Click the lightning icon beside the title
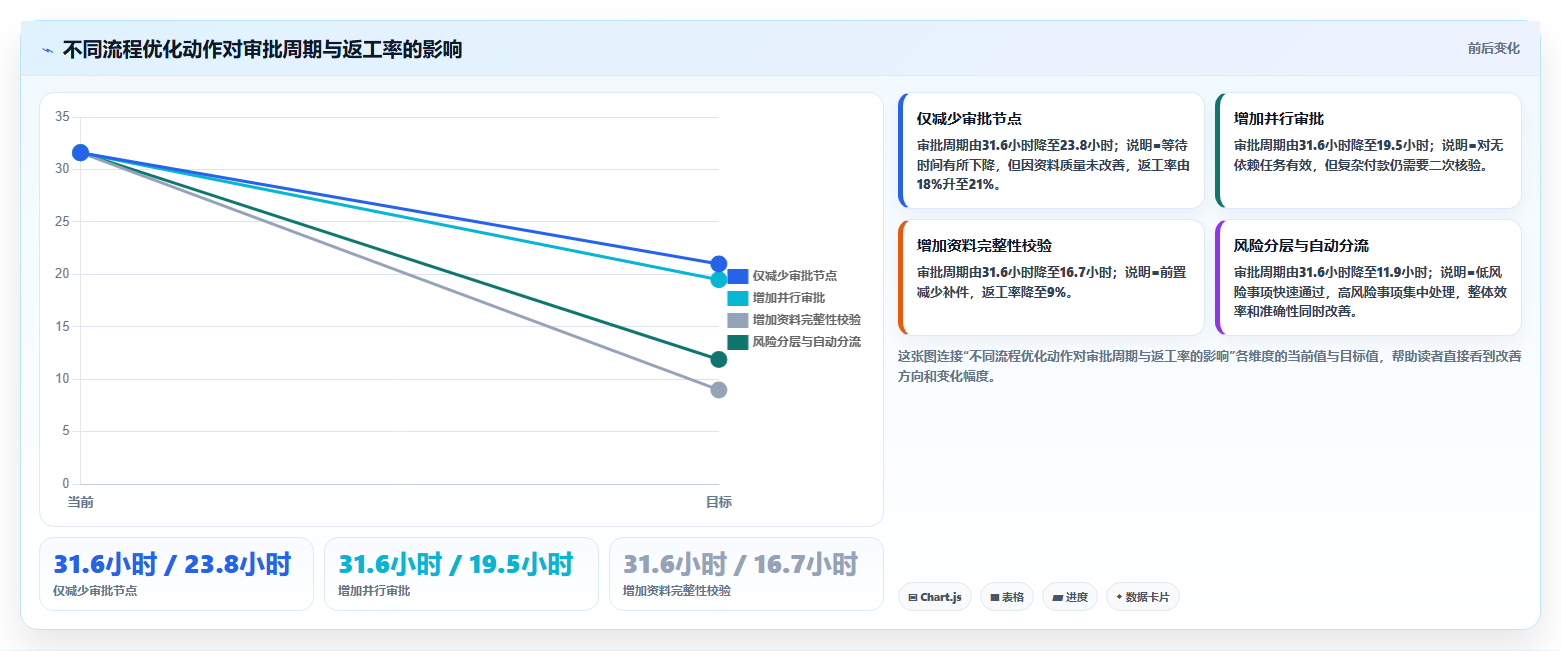Image resolution: width=1561 pixels, height=651 pixels. coord(47,50)
